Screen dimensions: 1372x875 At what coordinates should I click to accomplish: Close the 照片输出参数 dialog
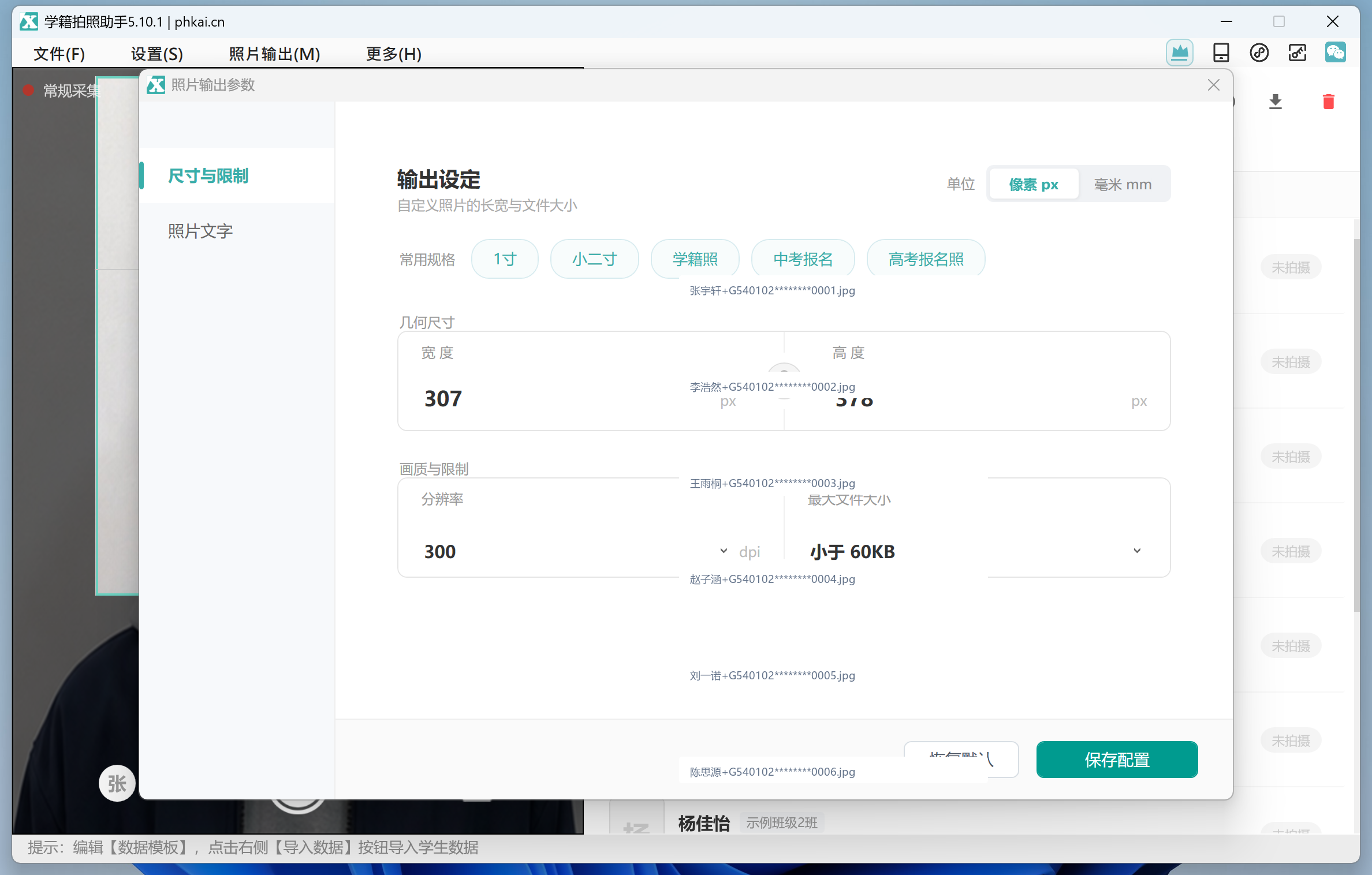point(1213,85)
